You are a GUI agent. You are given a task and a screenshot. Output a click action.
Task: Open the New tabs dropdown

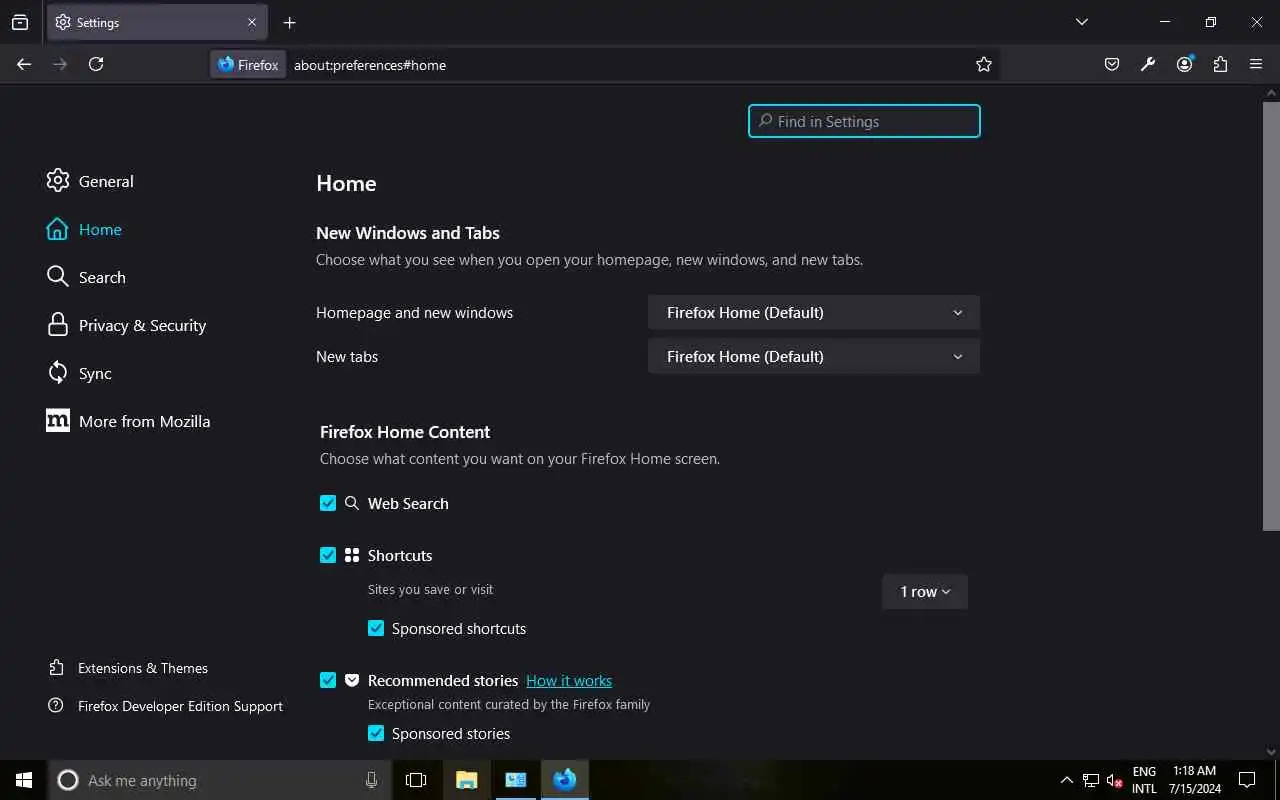814,356
